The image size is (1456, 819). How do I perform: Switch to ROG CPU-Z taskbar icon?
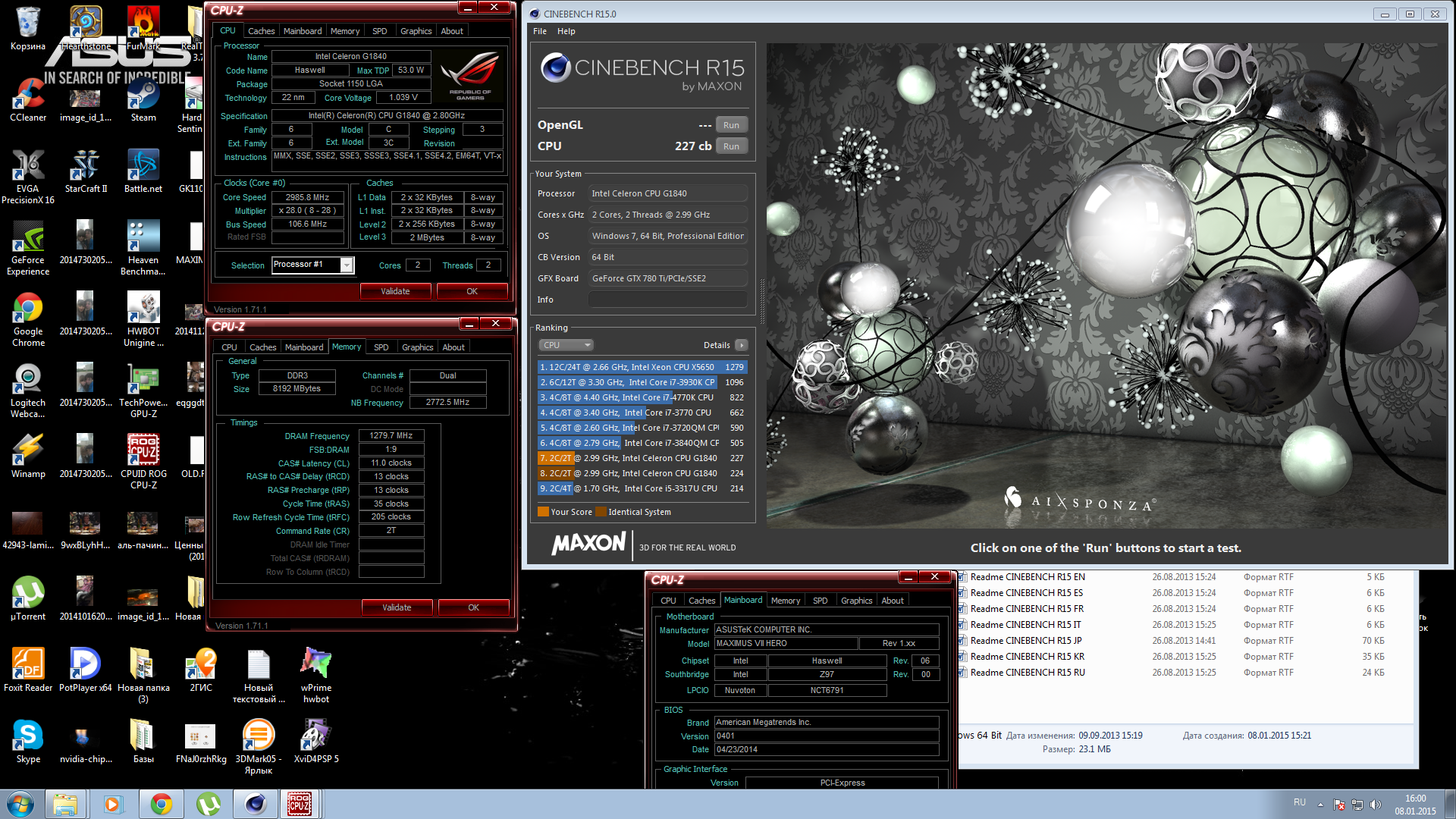300,804
